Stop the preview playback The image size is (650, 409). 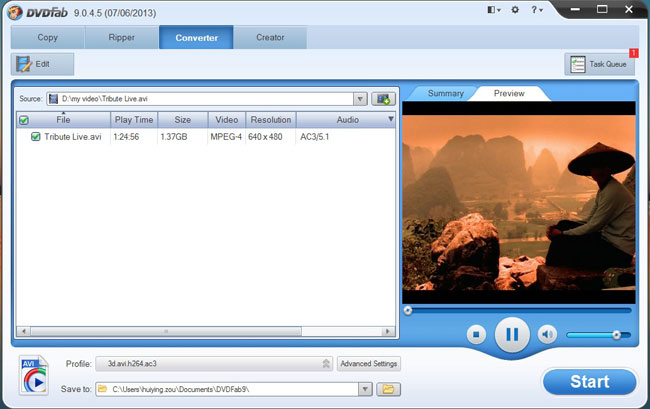476,334
